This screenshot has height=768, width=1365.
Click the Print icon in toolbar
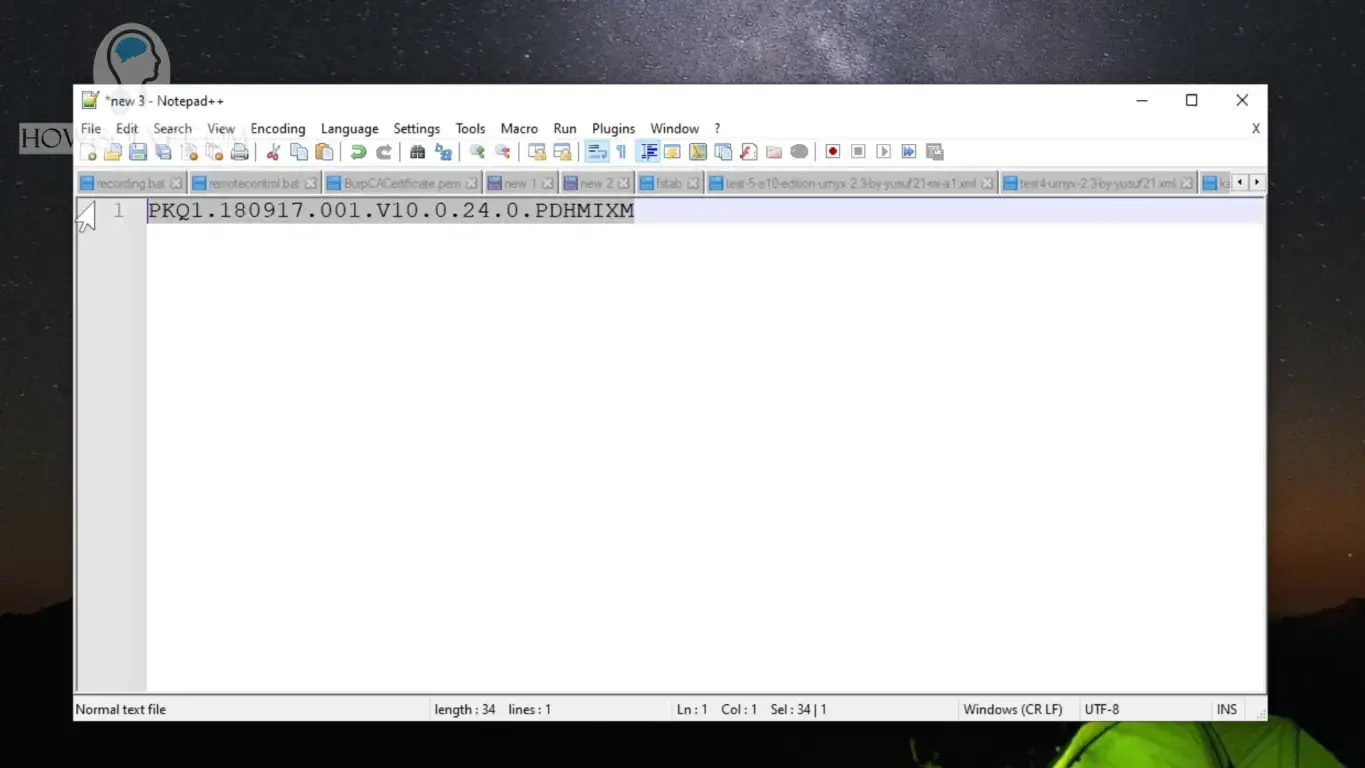pyautogui.click(x=239, y=152)
